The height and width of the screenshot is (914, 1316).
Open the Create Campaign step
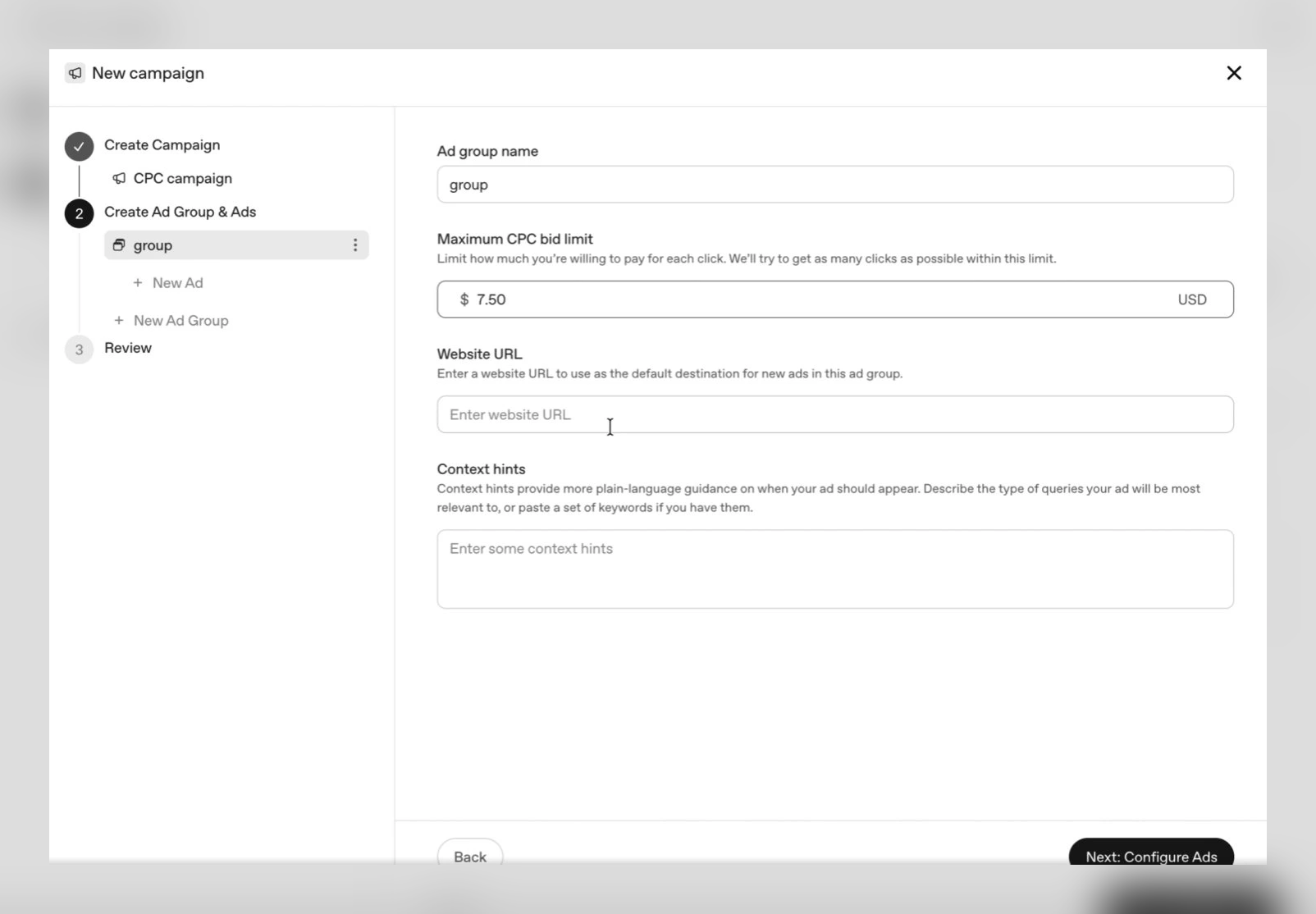pyautogui.click(x=162, y=145)
